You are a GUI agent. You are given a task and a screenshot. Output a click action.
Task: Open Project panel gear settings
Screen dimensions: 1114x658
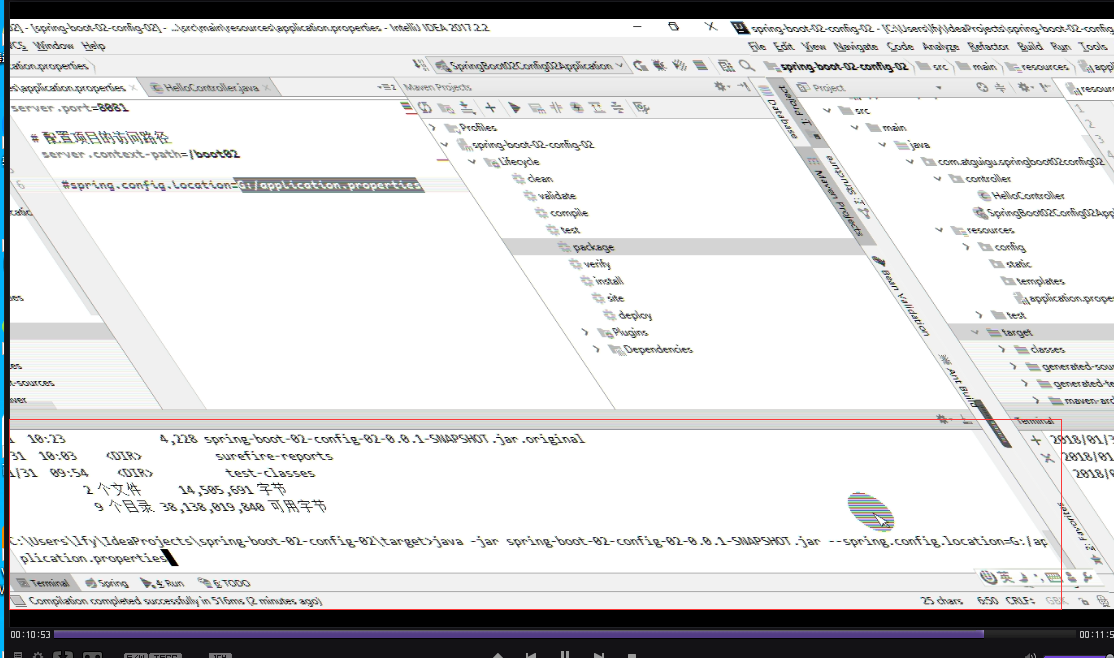click(x=1024, y=87)
